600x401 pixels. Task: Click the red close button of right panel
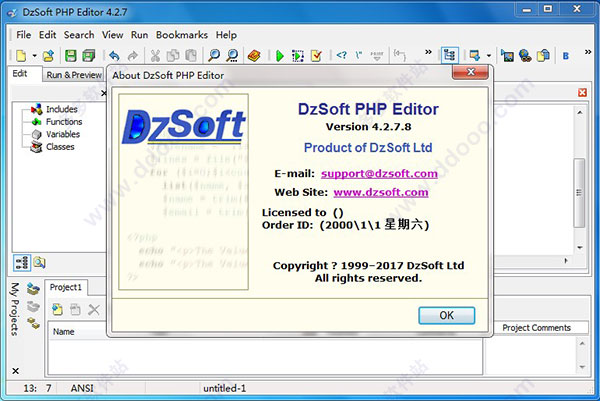pyautogui.click(x=582, y=93)
